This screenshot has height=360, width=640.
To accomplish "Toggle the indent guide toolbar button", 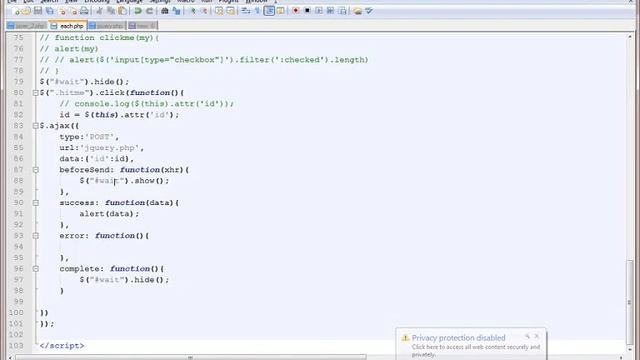I will pos(269,11).
